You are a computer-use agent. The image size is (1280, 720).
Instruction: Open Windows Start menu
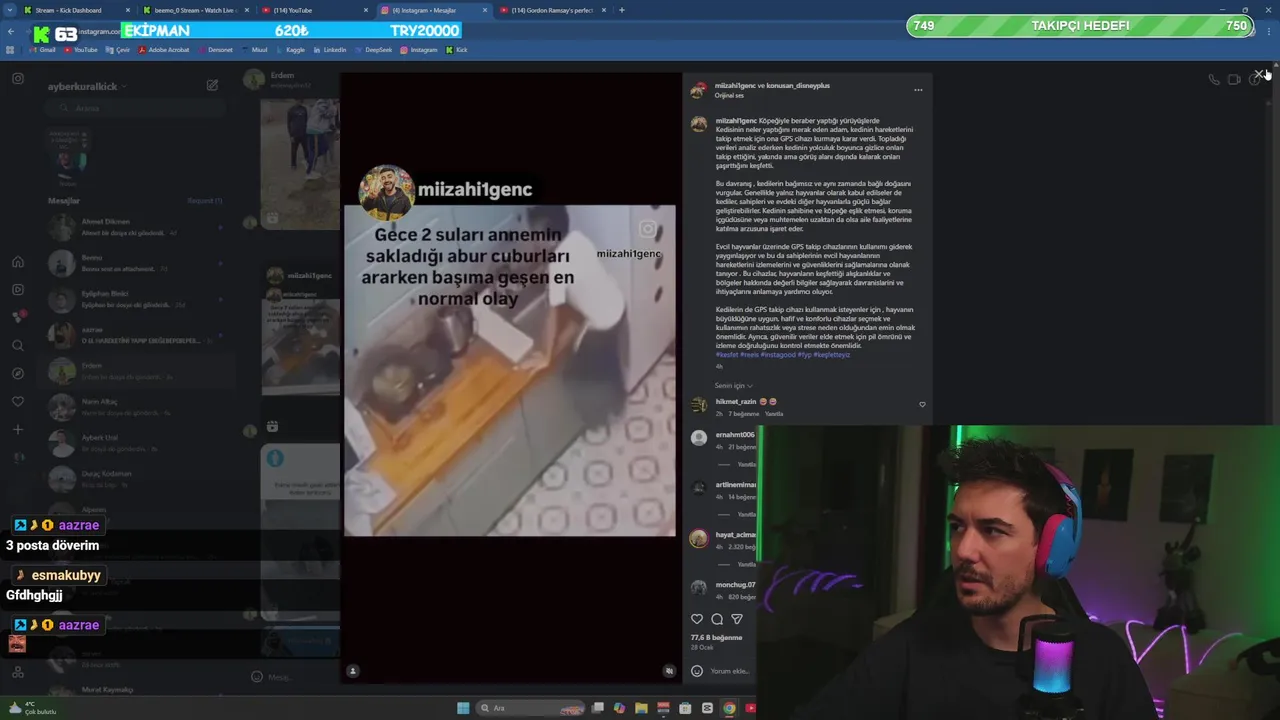(x=463, y=708)
